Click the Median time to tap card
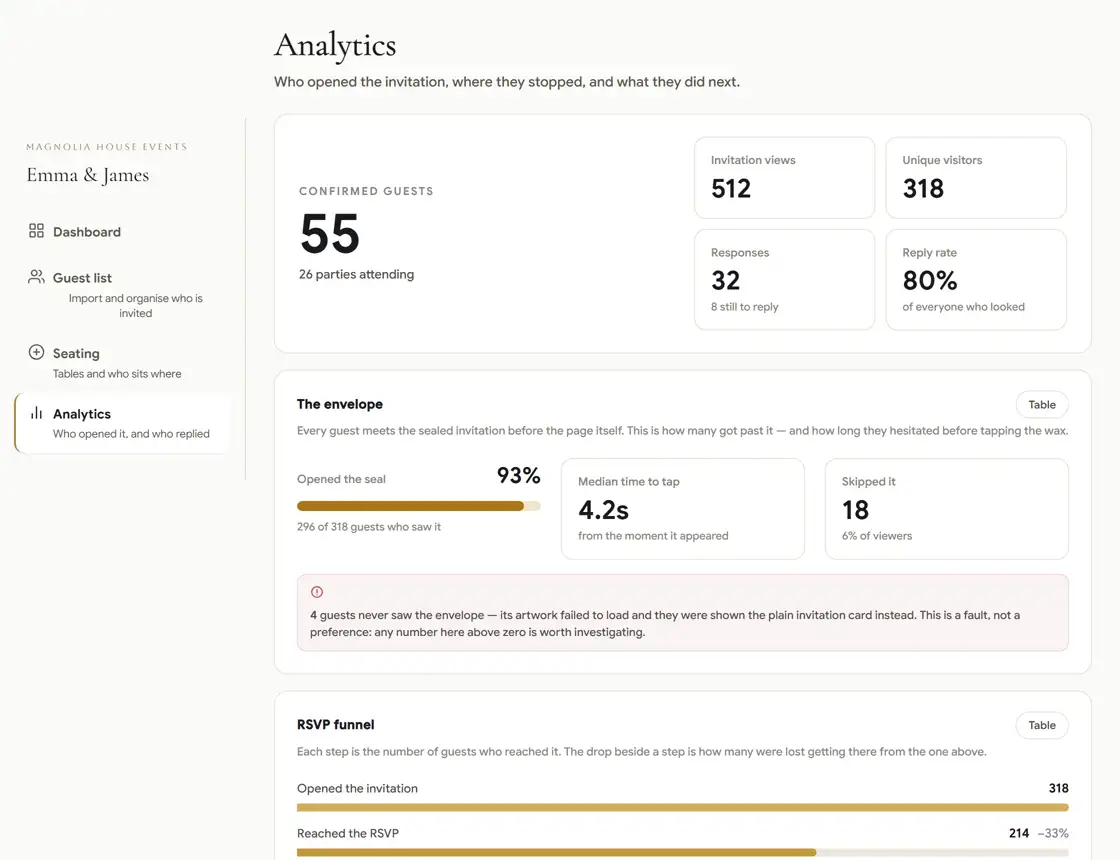The height and width of the screenshot is (860, 1120). click(x=682, y=509)
